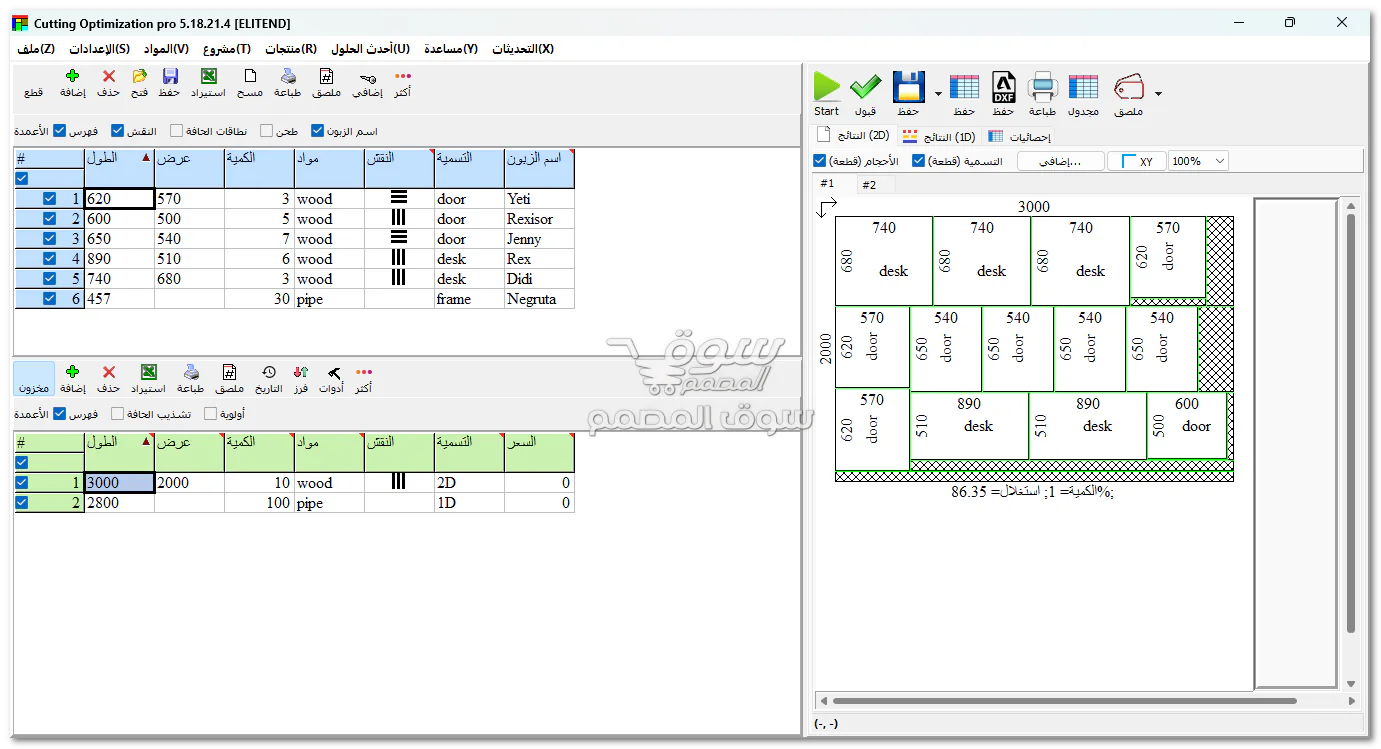Viewport: 1381px width, 749px height.
Task: Export the cutting results to DXF
Action: 1003,88
